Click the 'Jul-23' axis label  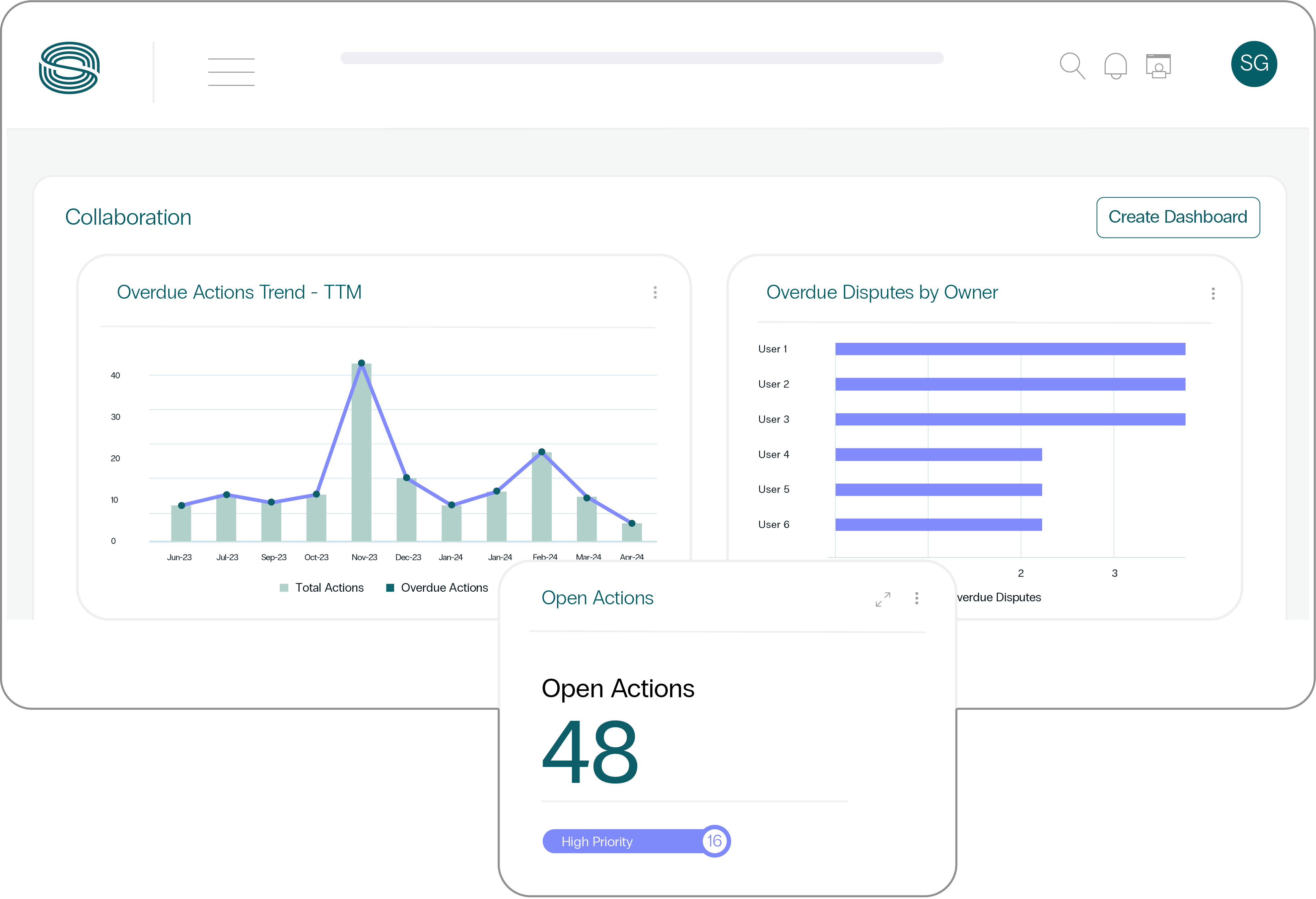coord(227,558)
